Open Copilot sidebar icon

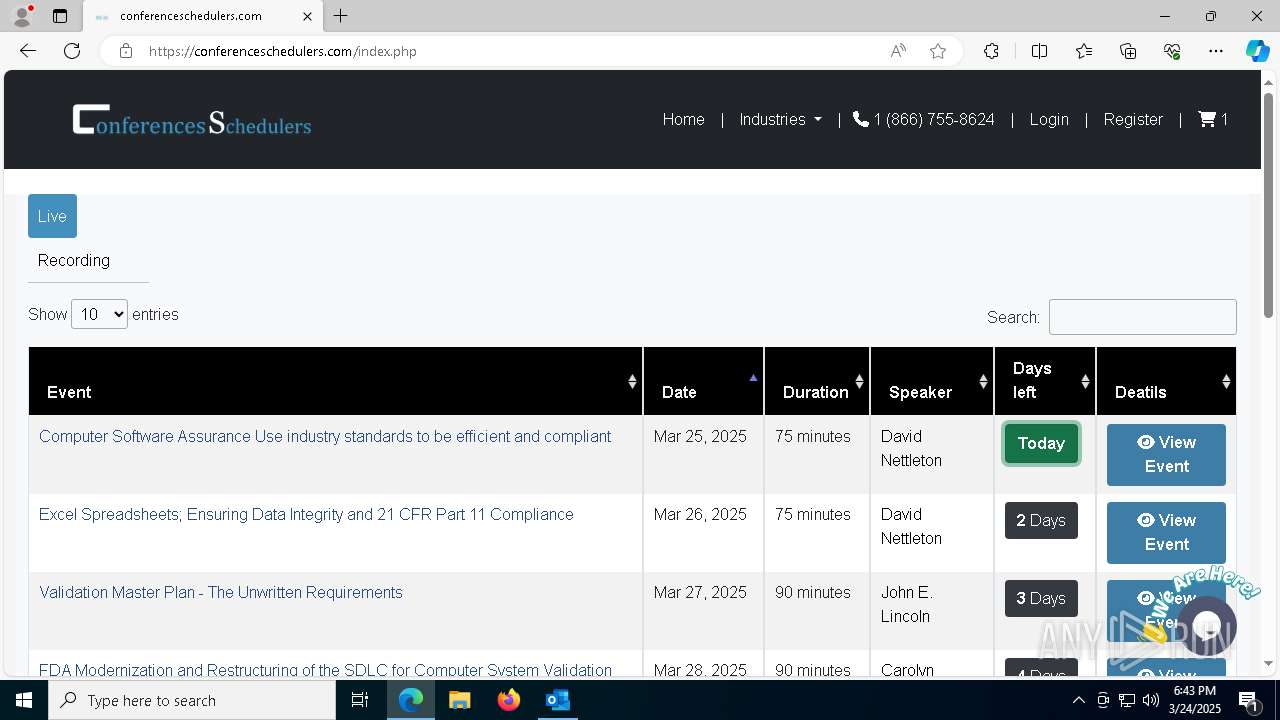coord(1257,51)
